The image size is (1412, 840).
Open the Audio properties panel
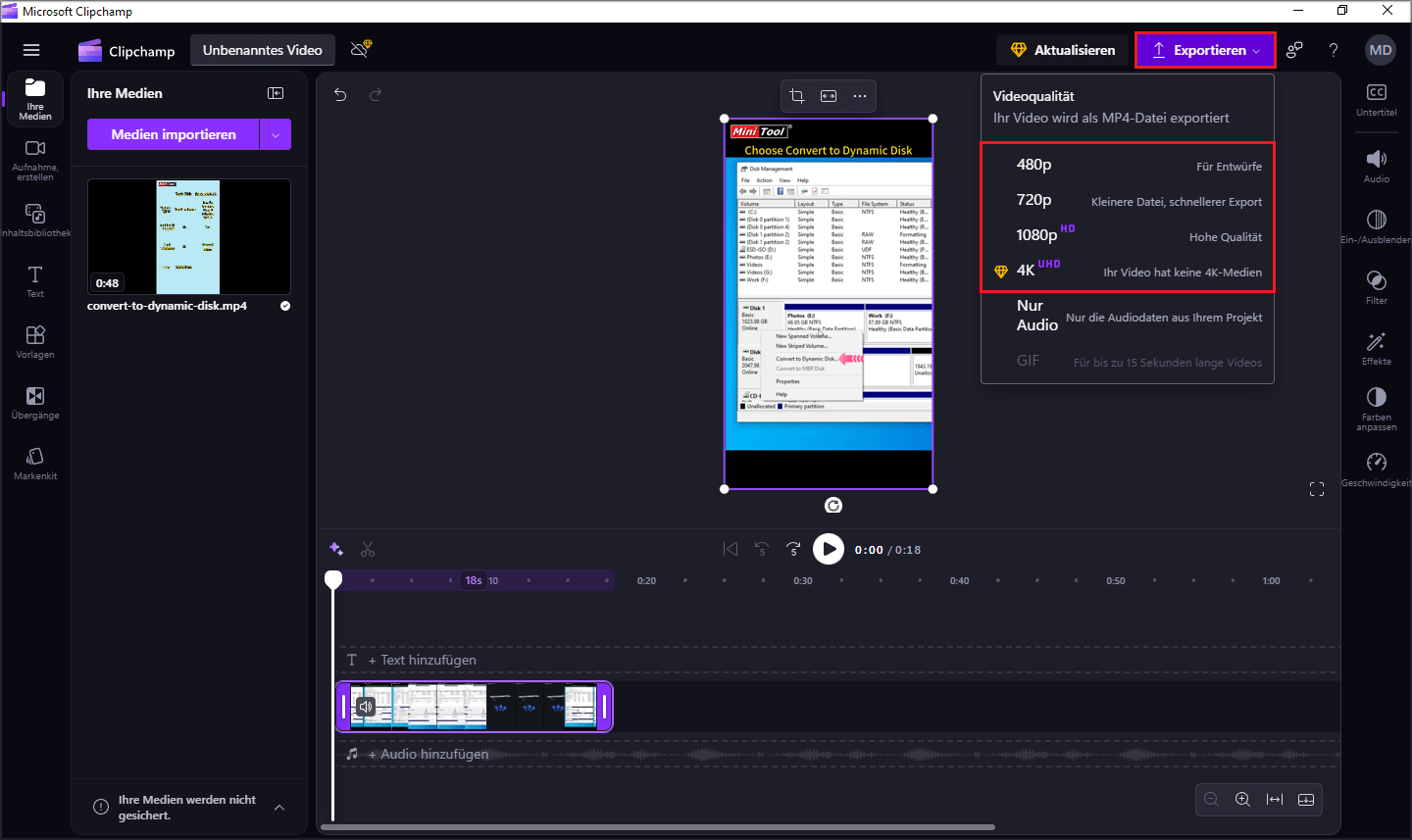click(1377, 166)
